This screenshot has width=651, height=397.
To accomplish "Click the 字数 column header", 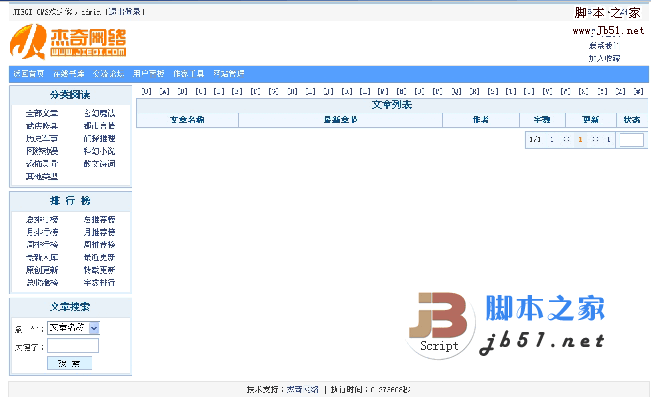I will coord(542,120).
